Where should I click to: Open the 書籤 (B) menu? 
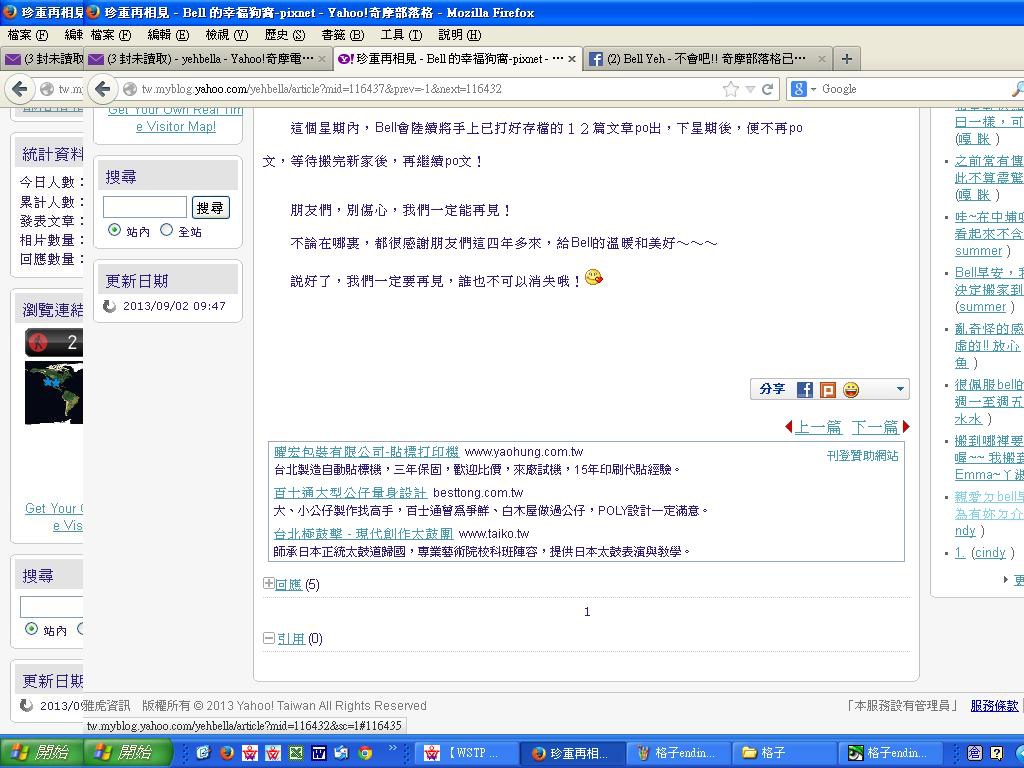343,35
